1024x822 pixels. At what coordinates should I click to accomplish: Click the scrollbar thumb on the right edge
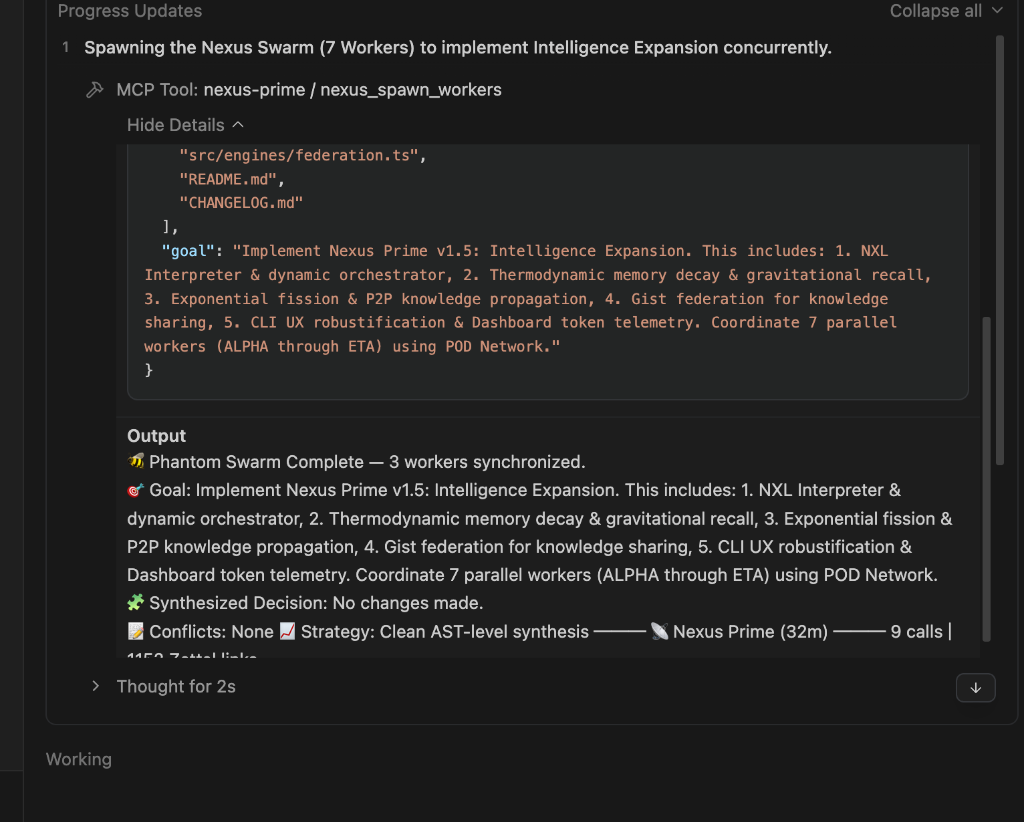[1000, 250]
